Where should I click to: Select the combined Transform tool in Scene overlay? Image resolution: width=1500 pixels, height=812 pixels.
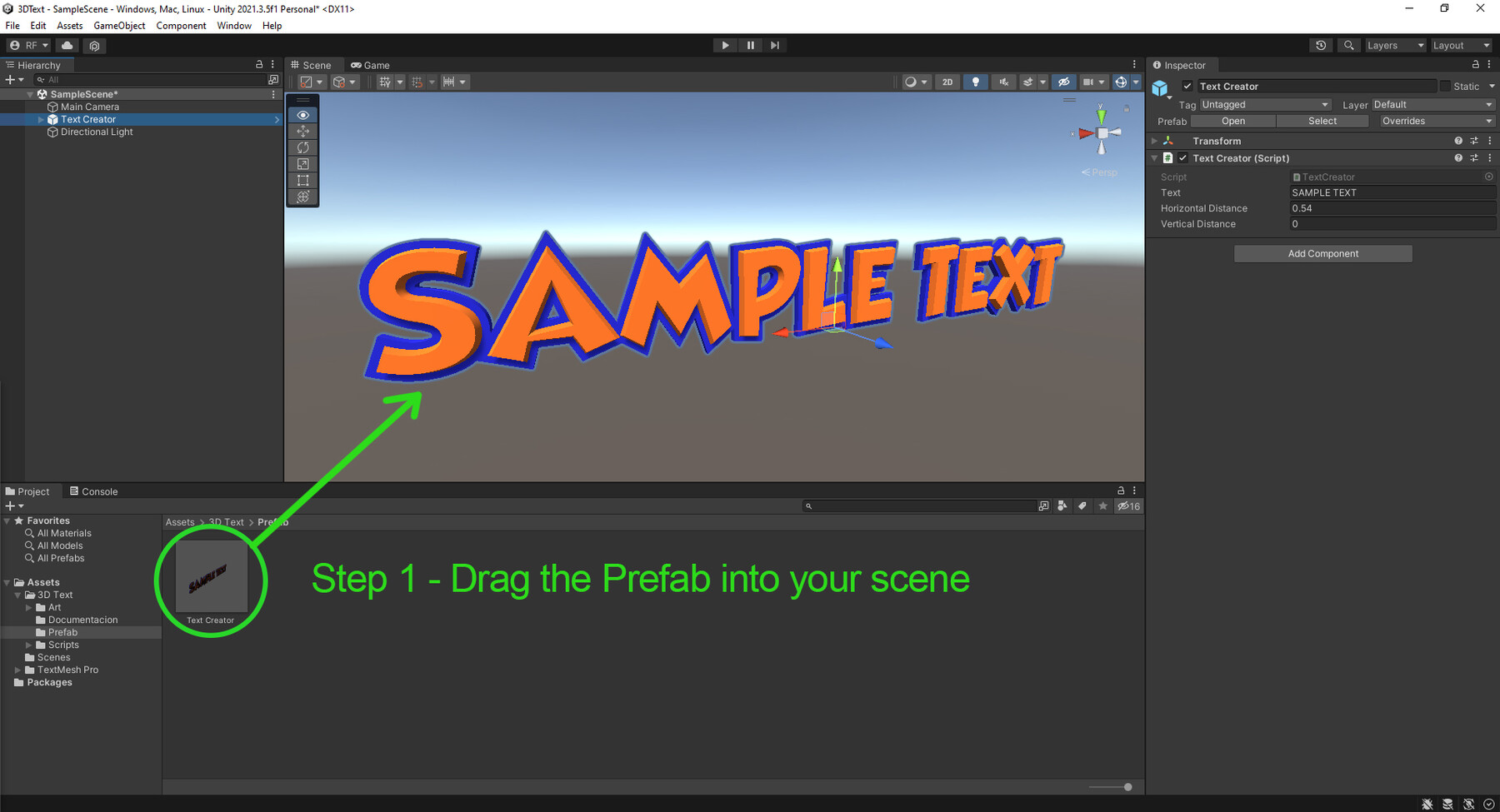point(302,197)
